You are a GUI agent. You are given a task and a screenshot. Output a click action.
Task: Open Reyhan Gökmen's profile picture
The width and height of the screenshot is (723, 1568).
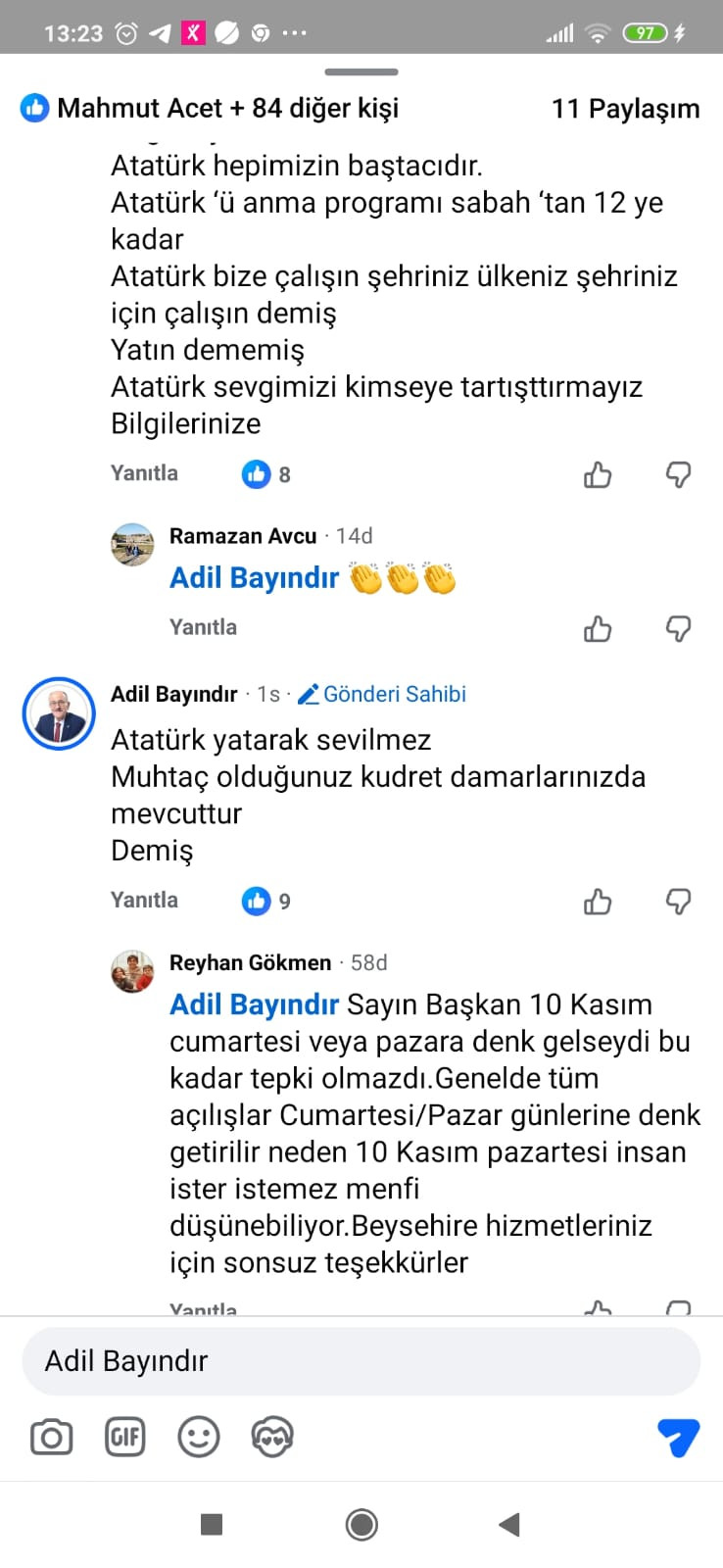coord(132,971)
